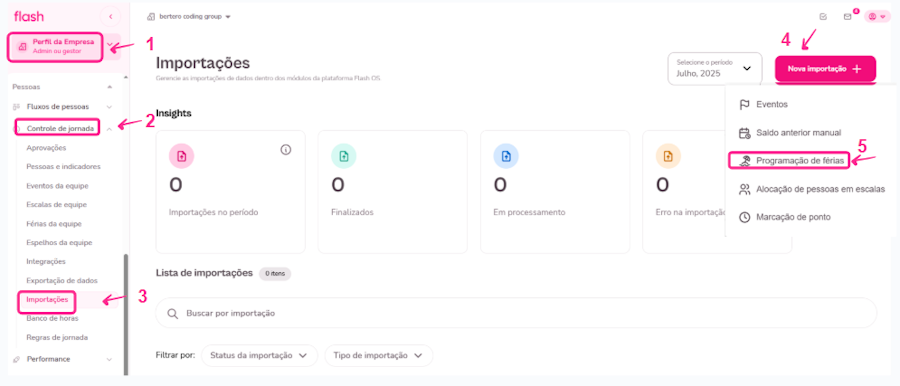Image resolution: width=900 pixels, height=386 pixels.
Task: Click the 0 itens badge
Action: (x=275, y=273)
